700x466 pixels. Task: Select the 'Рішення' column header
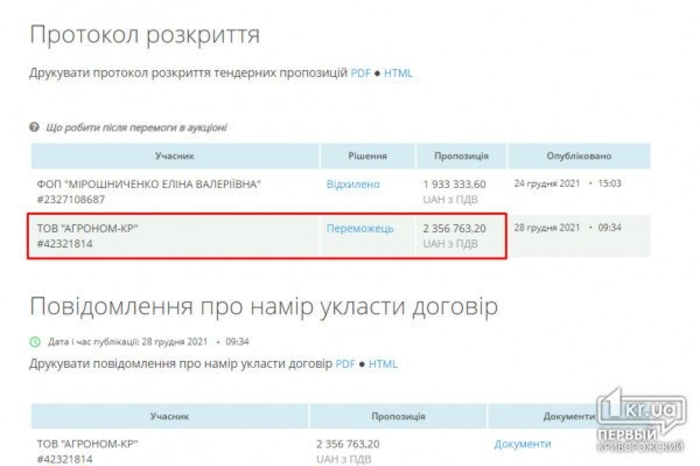pos(367,156)
